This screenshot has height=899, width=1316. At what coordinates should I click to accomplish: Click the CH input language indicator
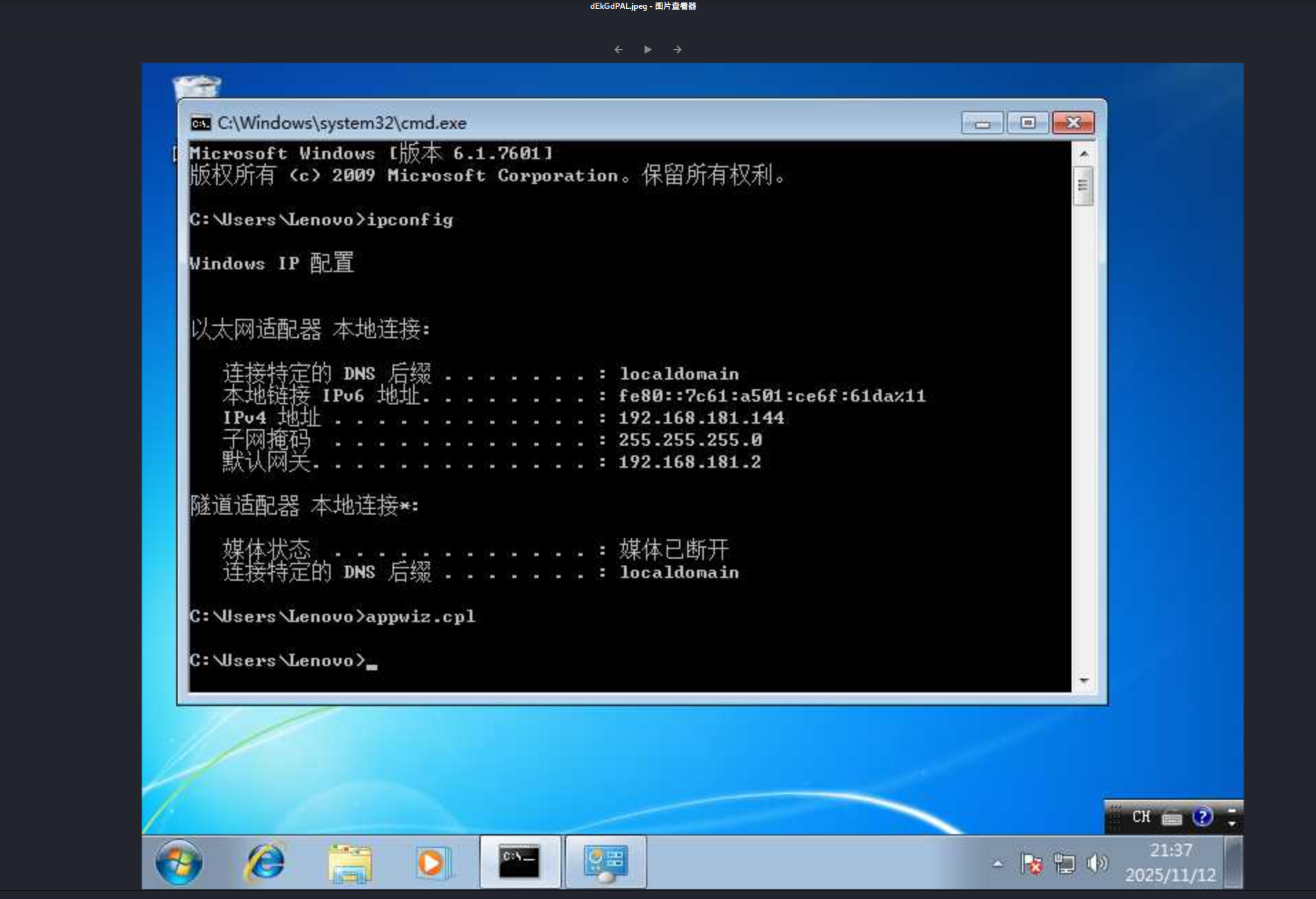[x=1141, y=817]
